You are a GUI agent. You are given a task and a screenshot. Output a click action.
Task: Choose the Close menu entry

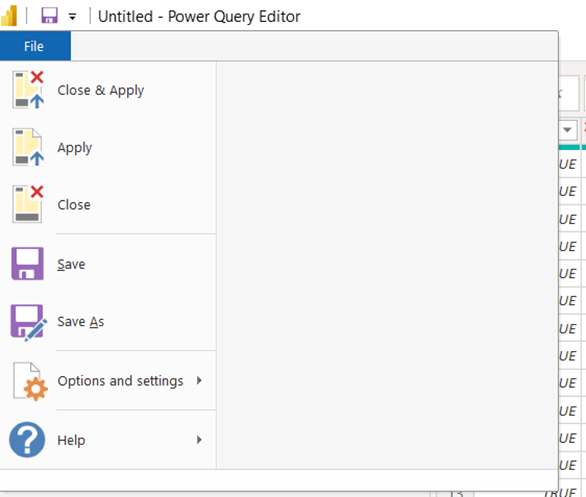coord(108,205)
